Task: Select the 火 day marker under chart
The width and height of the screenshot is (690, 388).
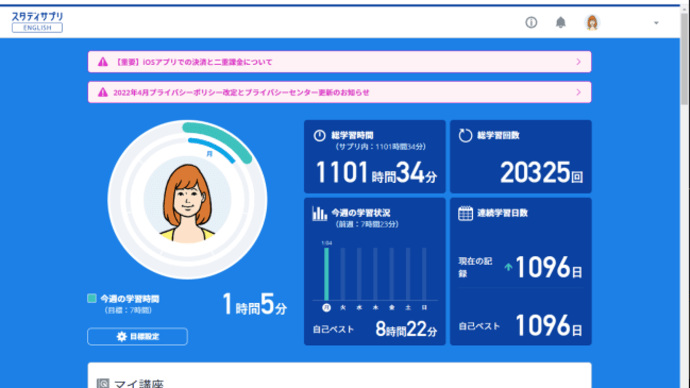Action: click(x=343, y=307)
